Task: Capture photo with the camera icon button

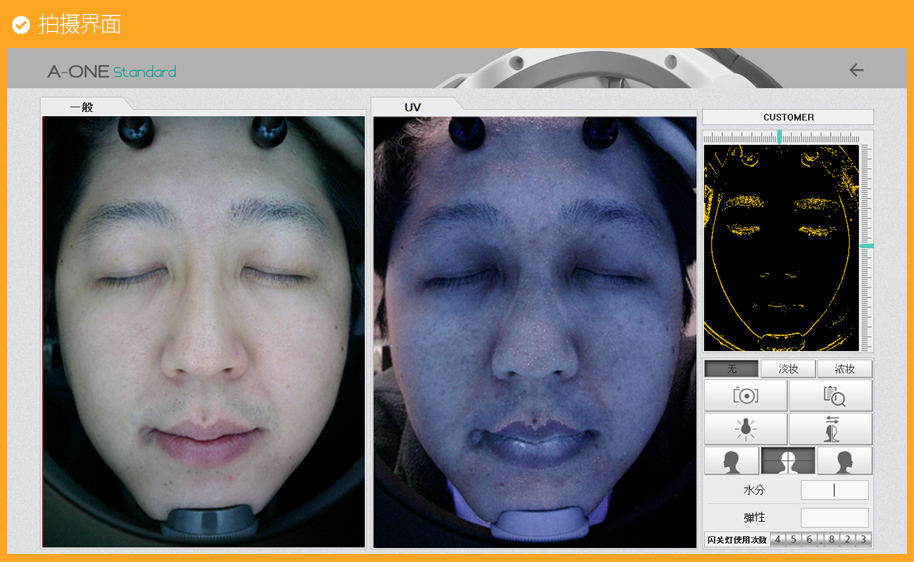Action: (x=746, y=395)
